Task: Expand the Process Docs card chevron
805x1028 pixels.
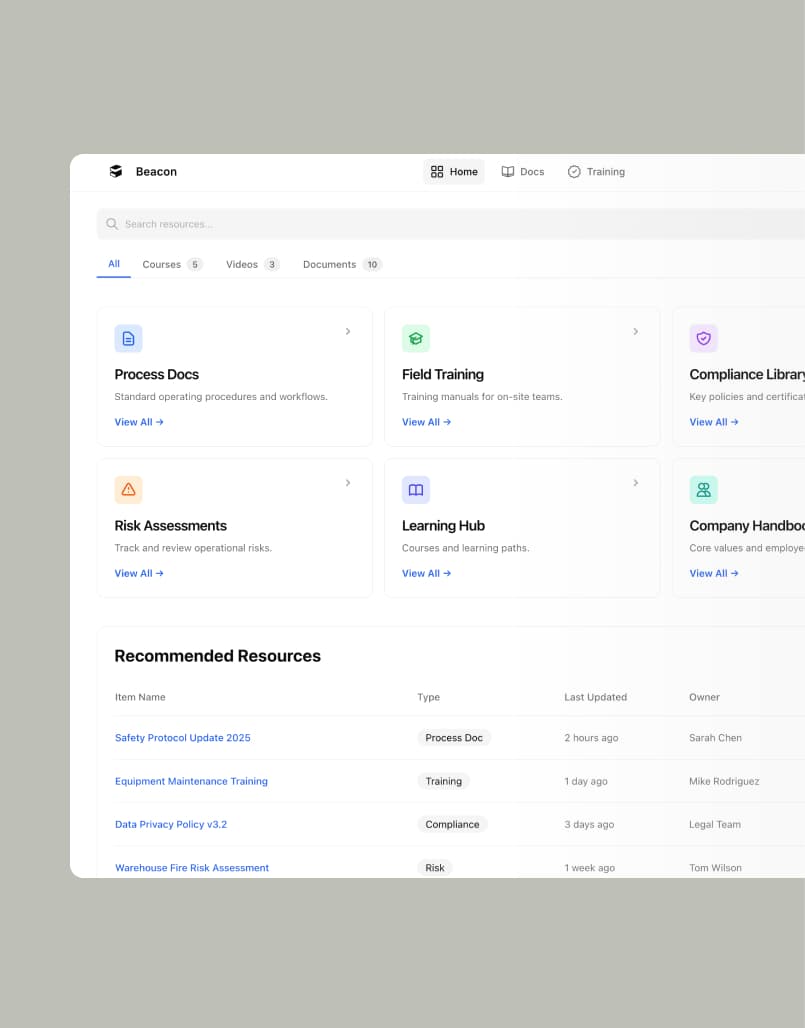Action: coord(348,332)
